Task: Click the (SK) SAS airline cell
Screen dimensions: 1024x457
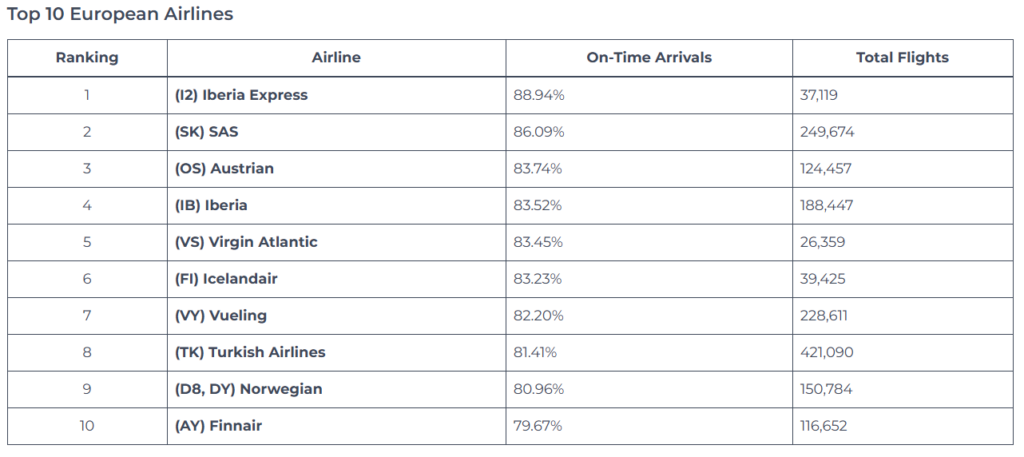Action: [x=209, y=132]
